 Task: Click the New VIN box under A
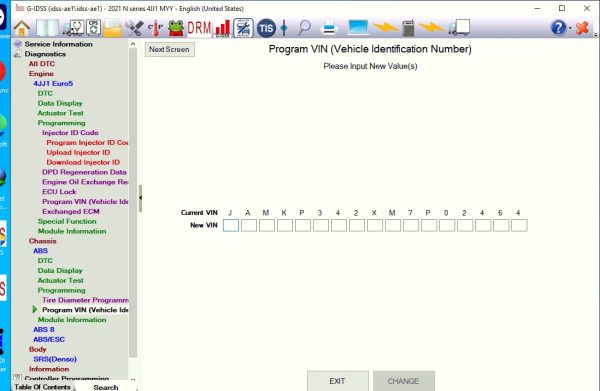pos(249,225)
